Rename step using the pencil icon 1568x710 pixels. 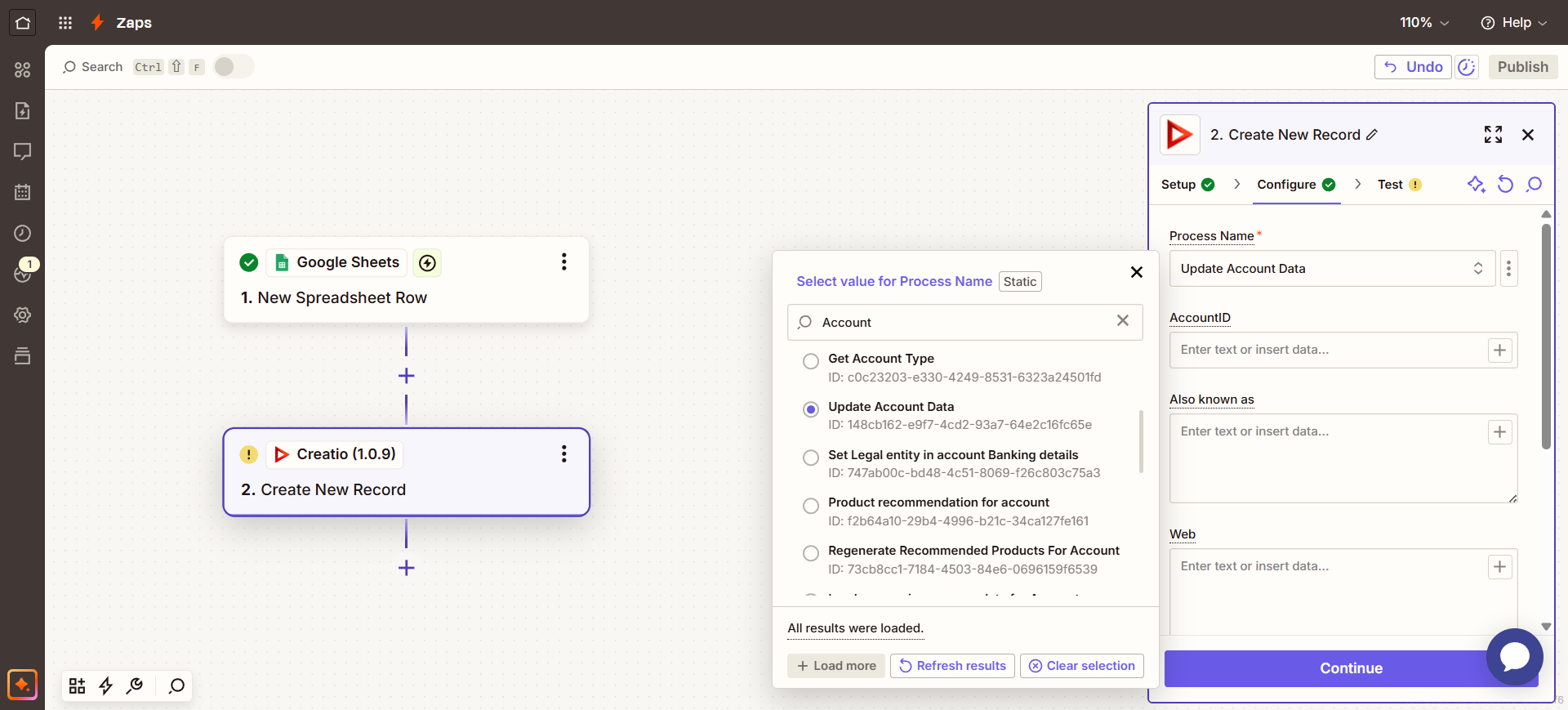tap(1372, 135)
